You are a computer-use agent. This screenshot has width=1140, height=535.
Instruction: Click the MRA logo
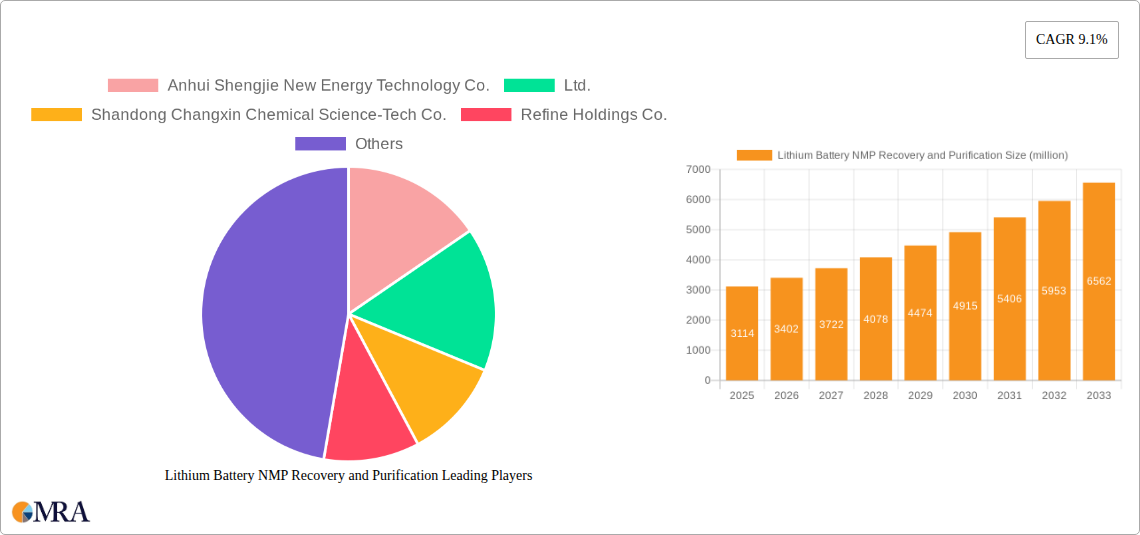tap(51, 512)
